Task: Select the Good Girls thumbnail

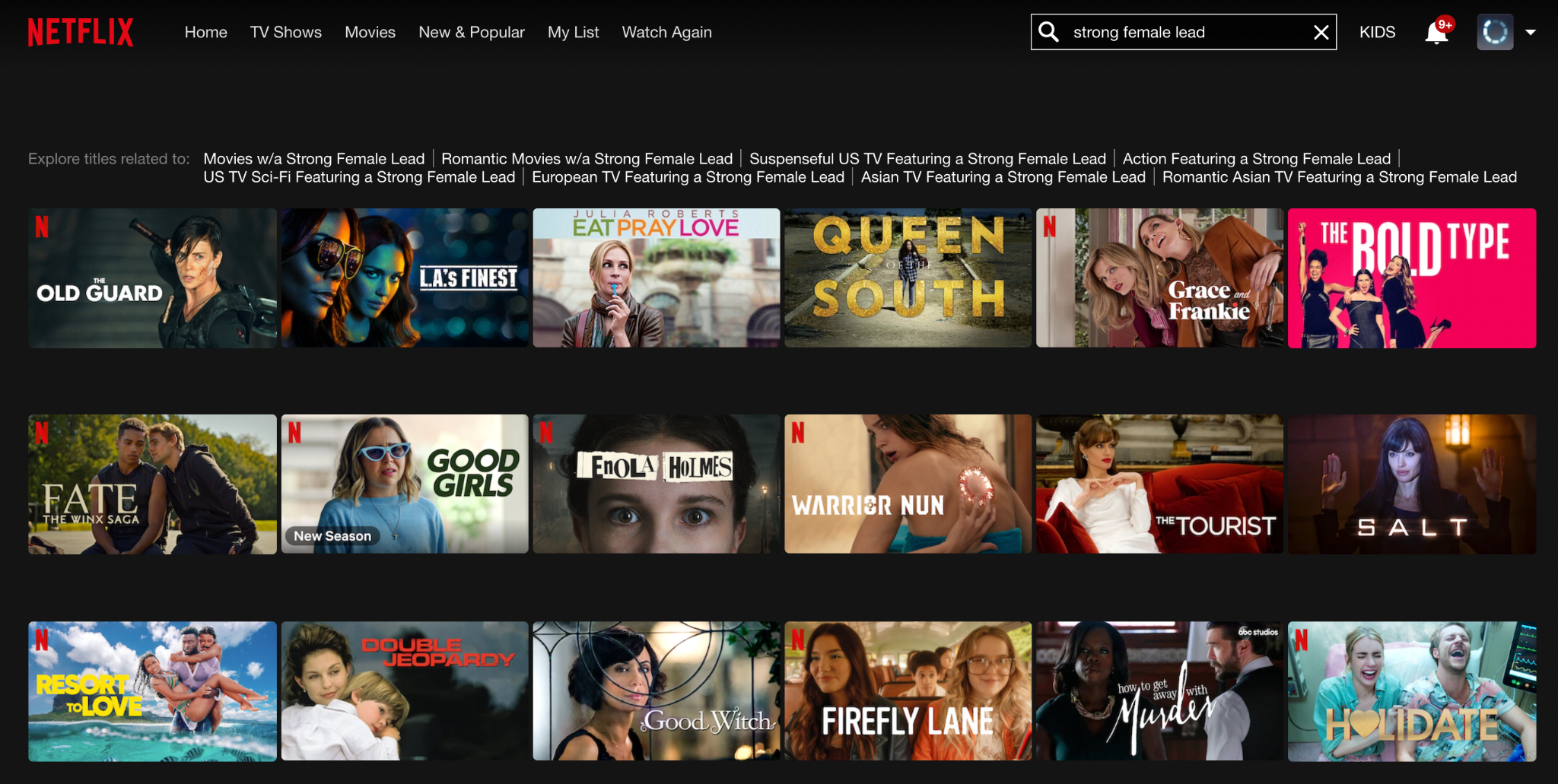Action: (405, 484)
